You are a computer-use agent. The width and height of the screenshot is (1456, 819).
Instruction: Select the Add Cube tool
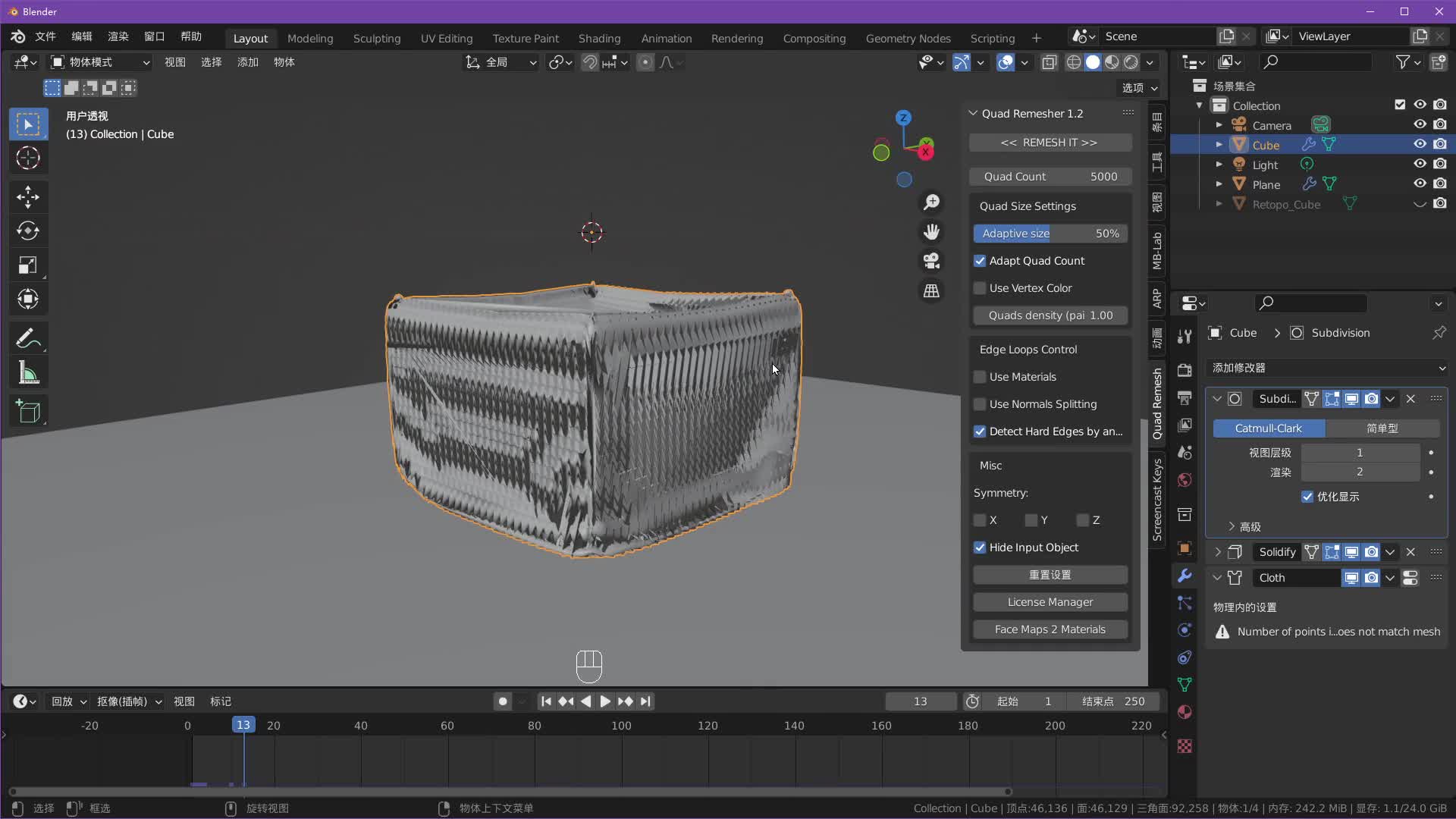pos(28,412)
